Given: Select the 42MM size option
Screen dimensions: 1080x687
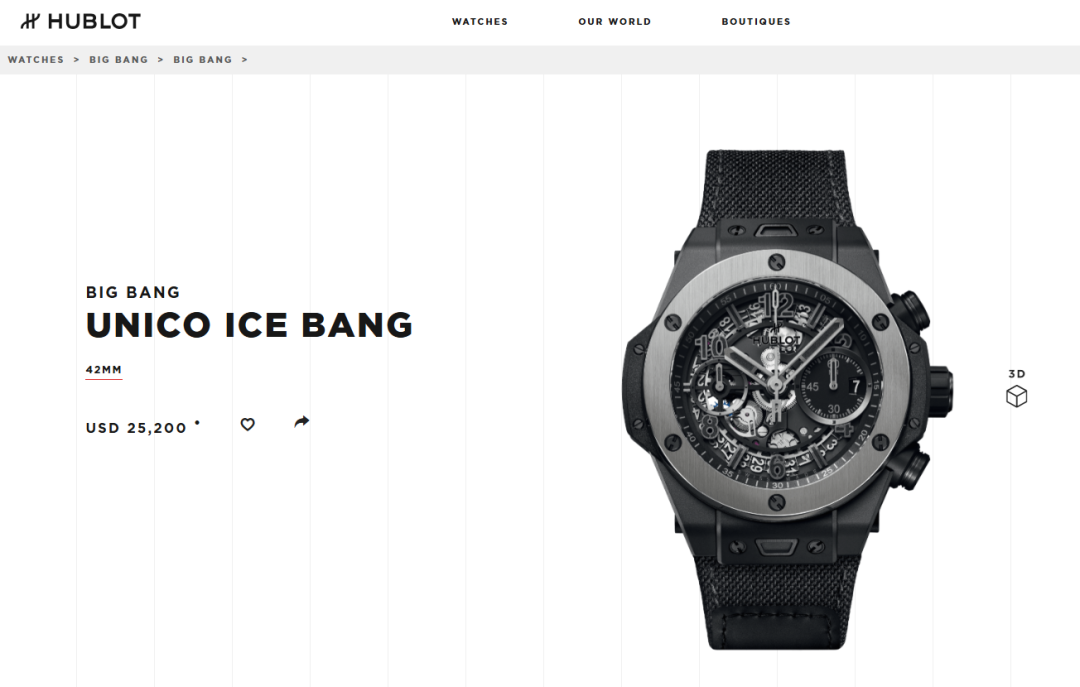Looking at the screenshot, I should click(104, 370).
